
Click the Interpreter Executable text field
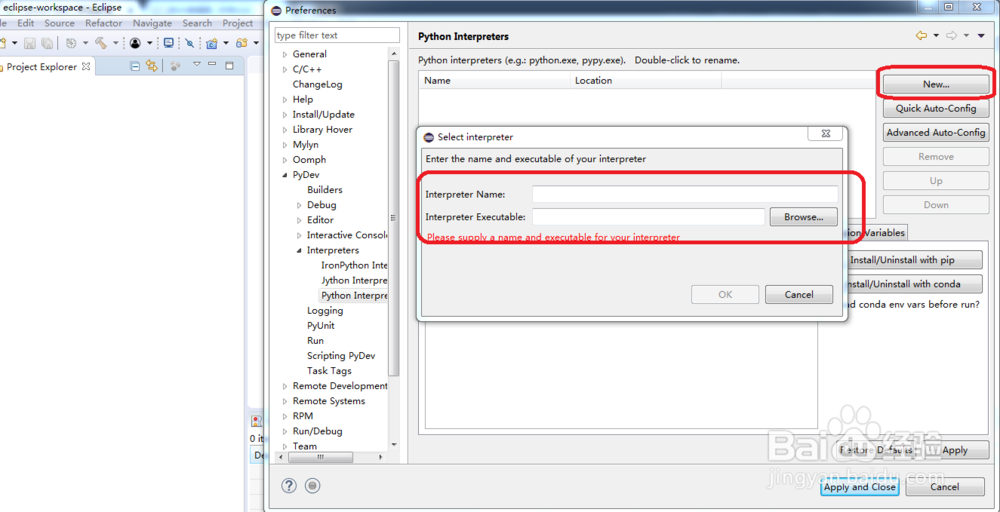click(x=649, y=217)
